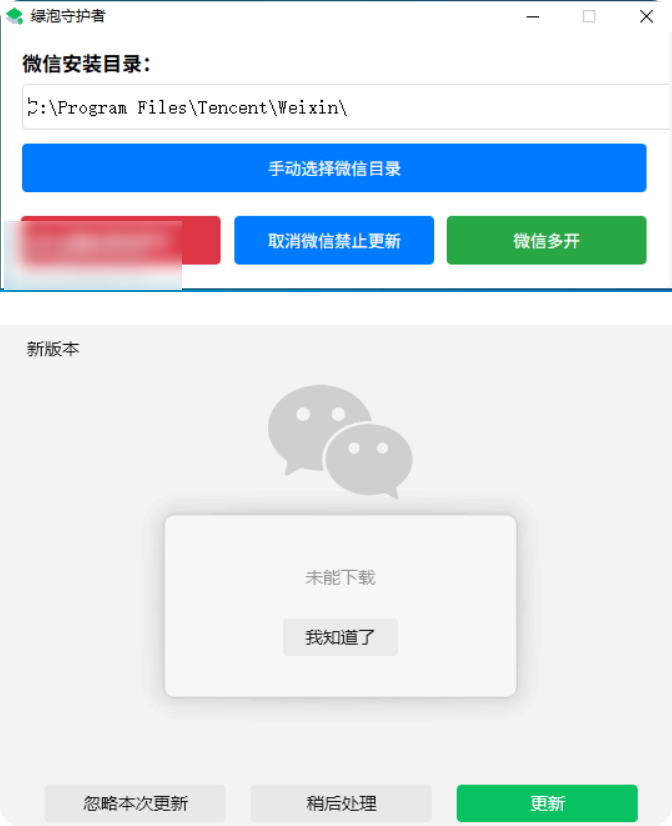Maximize the 绿泡守护者 window
Viewport: 672px width, 826px height.
(589, 17)
